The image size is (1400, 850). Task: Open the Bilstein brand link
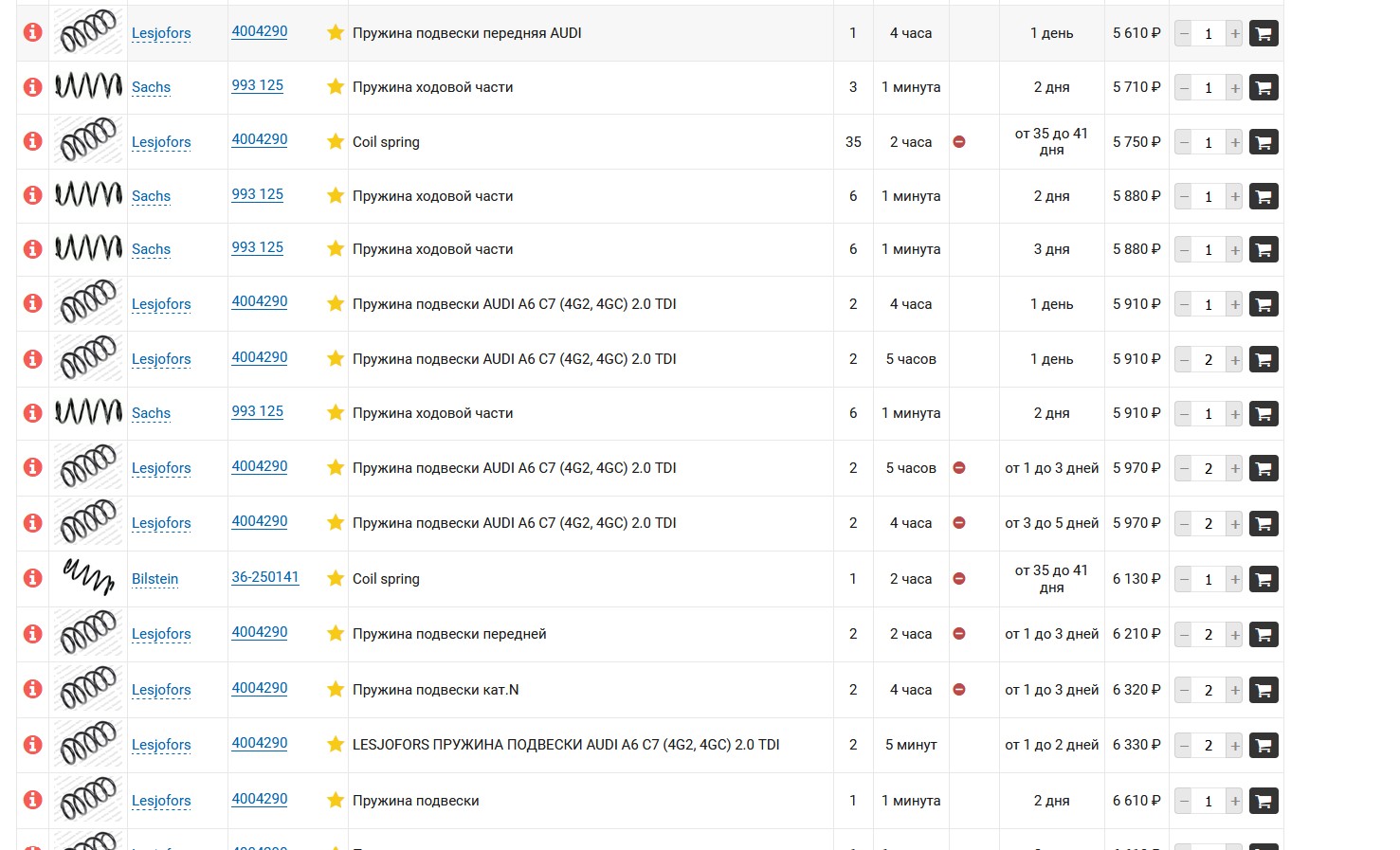(155, 579)
